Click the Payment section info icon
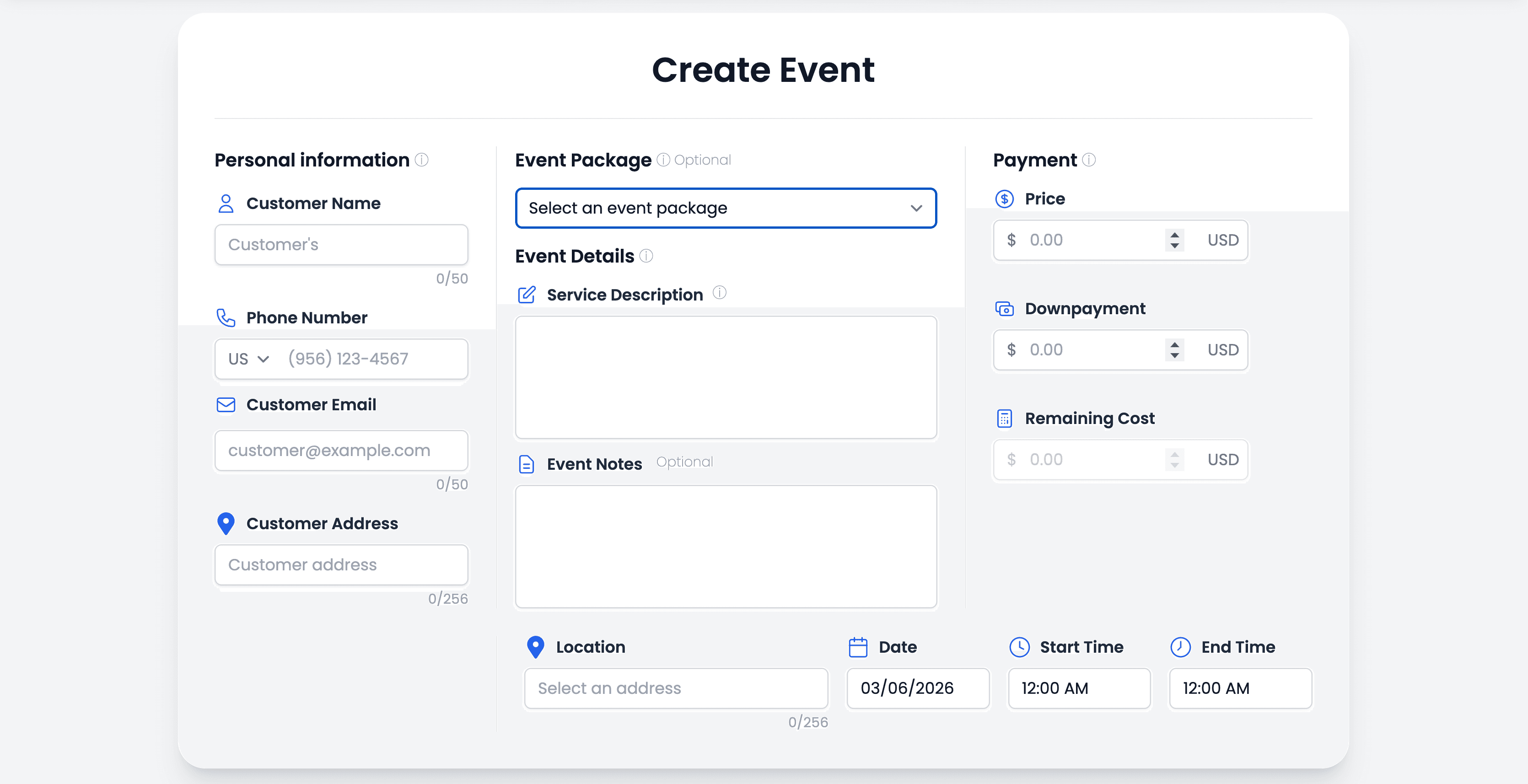The image size is (1528, 784). click(x=1088, y=160)
